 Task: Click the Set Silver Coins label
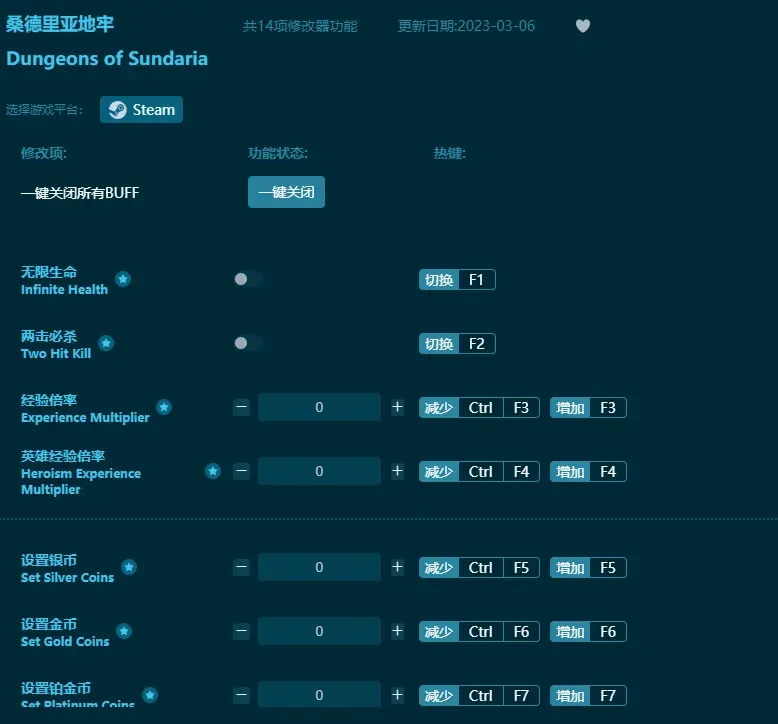67,577
